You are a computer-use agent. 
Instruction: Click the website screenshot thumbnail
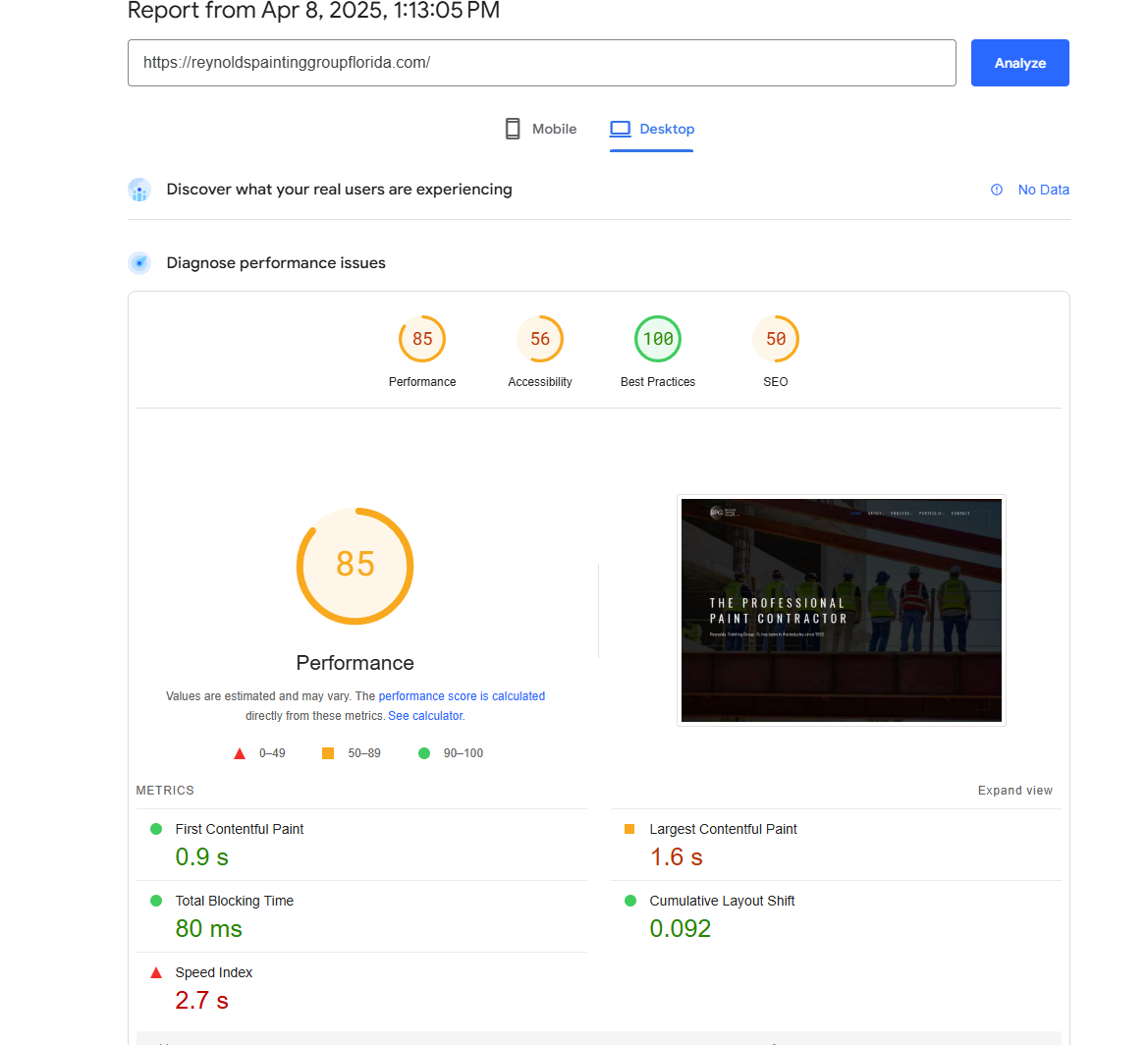click(x=842, y=610)
